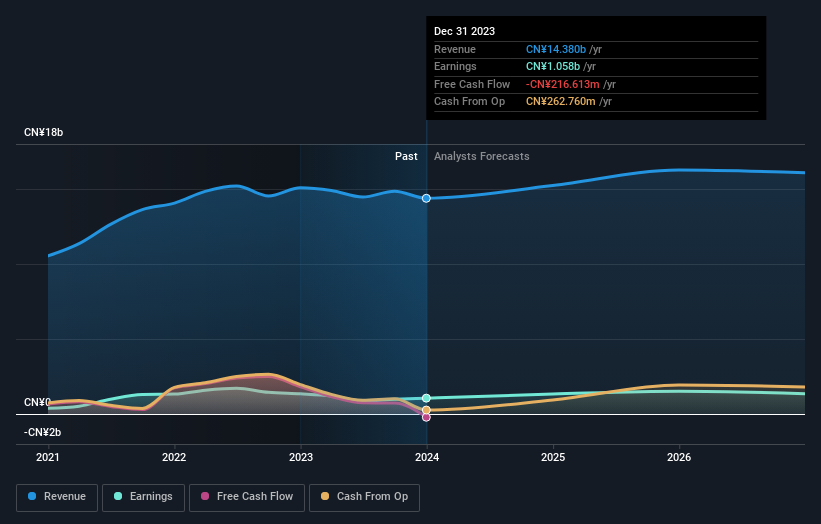Screen dimensions: 821x524
Task: Click the blue Revenue data point marker
Action: click(x=426, y=198)
